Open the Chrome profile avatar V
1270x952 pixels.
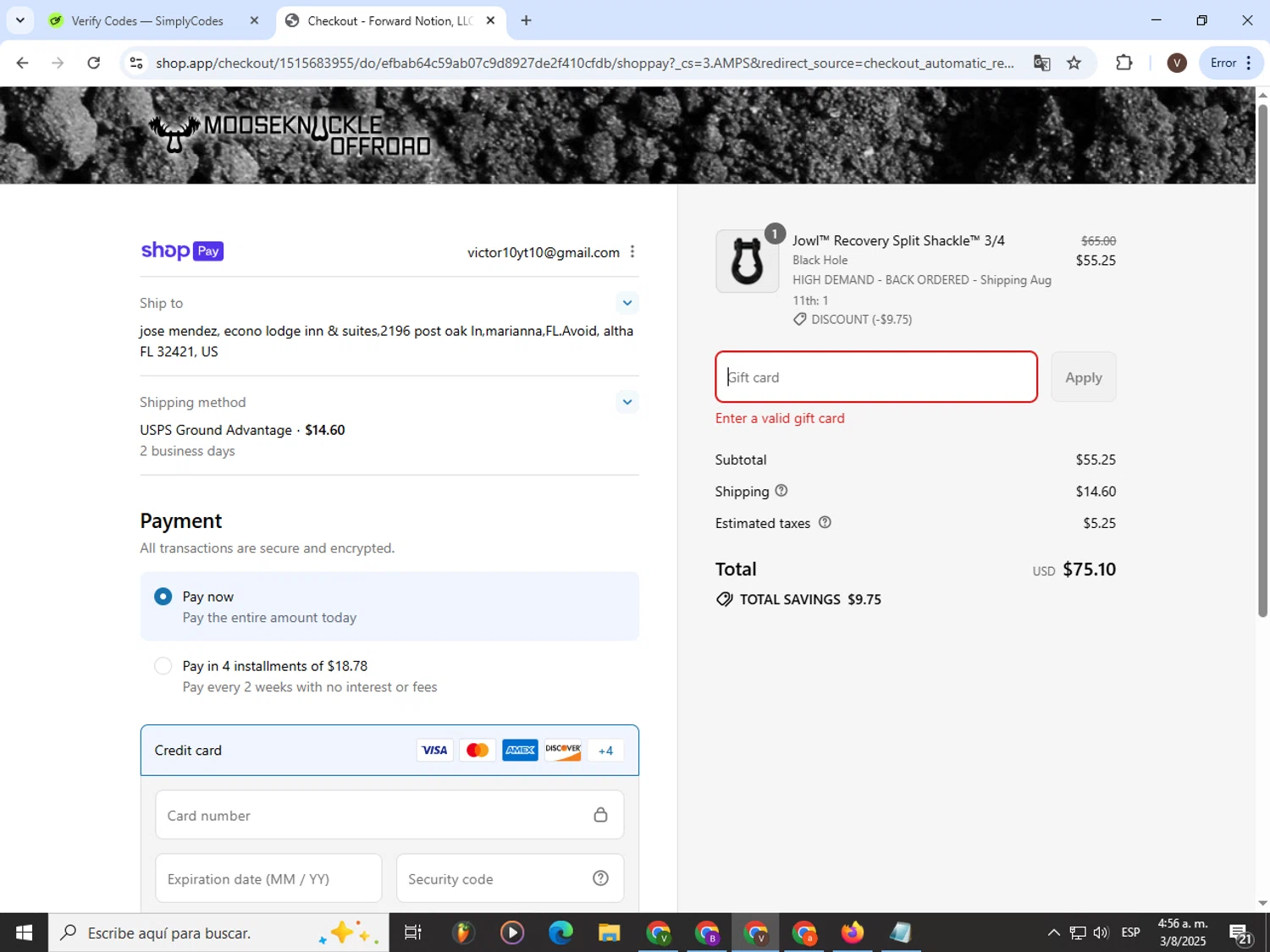coord(1177,63)
